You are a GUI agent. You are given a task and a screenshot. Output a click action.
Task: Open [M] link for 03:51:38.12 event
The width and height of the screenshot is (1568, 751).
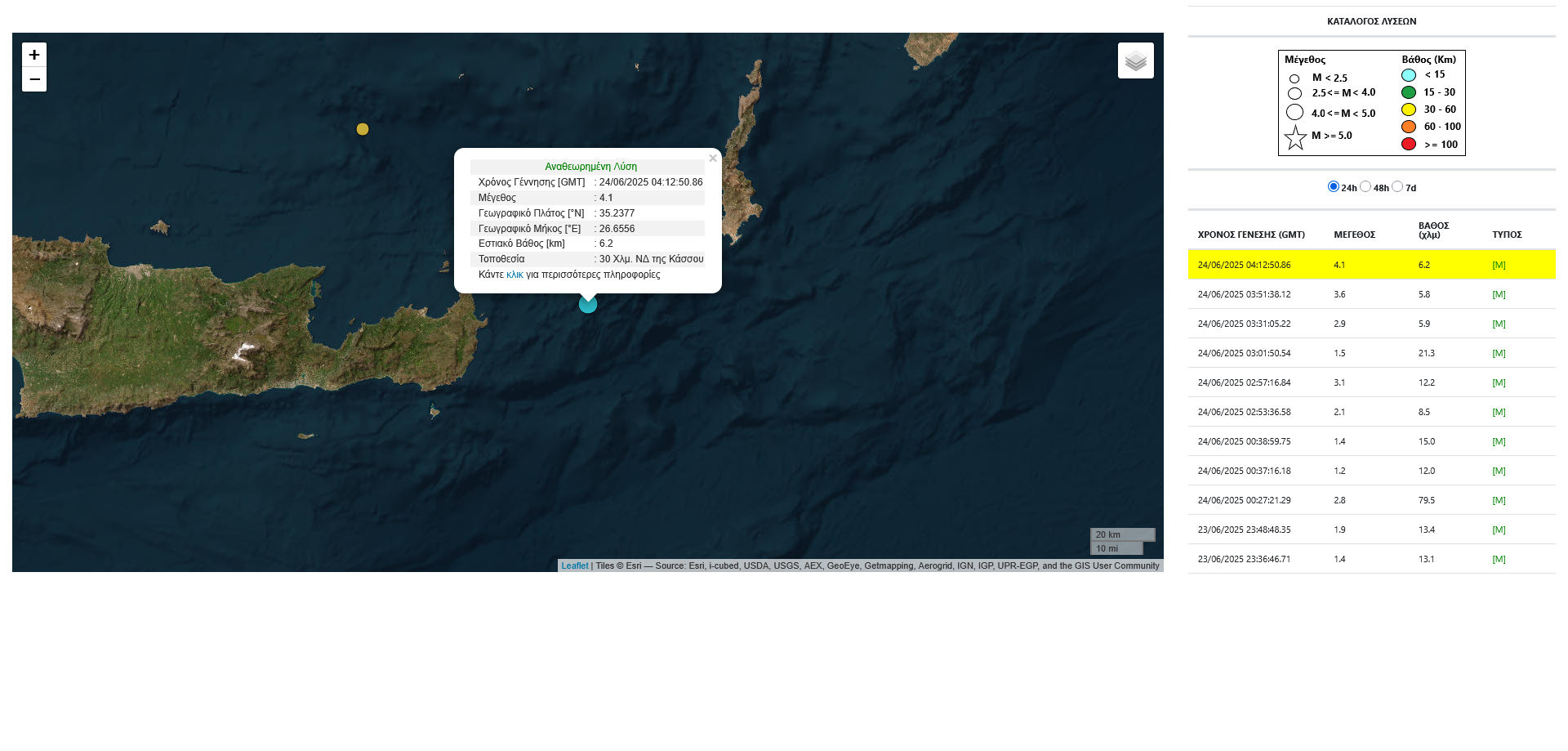pyautogui.click(x=1499, y=294)
